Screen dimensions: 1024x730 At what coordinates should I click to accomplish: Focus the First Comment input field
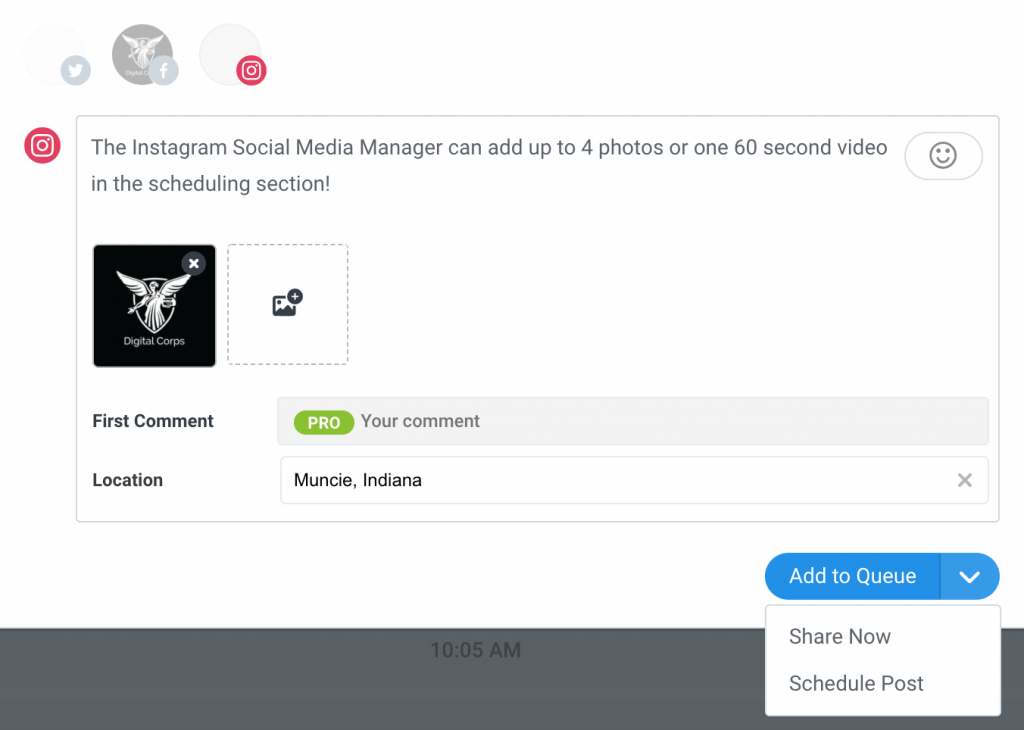660,422
